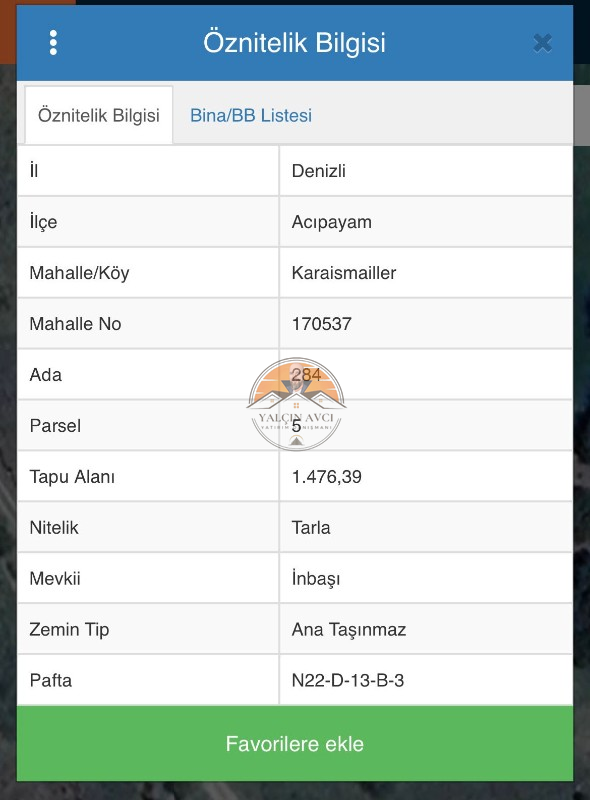
Task: Click the Denizli province value cell
Action: (426, 171)
